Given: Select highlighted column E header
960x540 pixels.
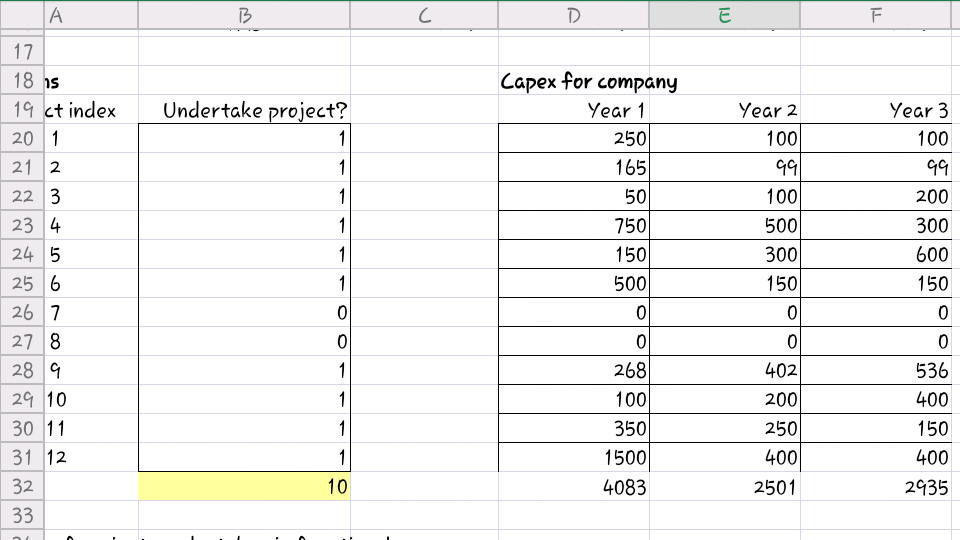Looking at the screenshot, I should click(x=724, y=15).
